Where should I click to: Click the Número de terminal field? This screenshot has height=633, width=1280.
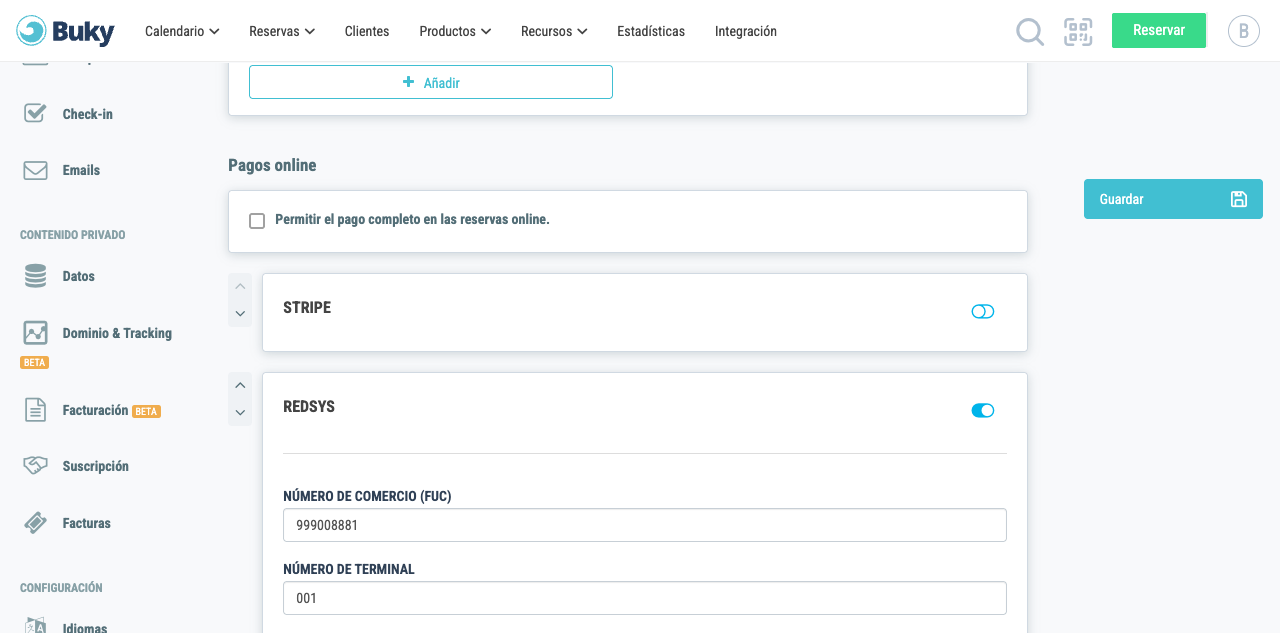(x=645, y=598)
